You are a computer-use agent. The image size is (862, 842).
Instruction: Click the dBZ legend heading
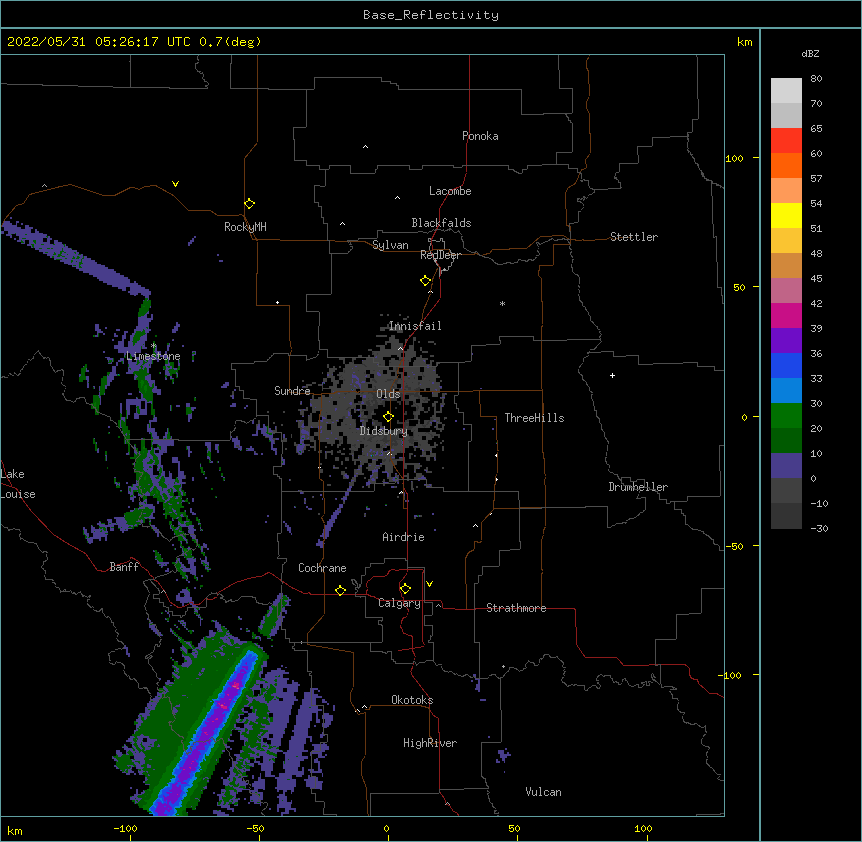coord(810,54)
